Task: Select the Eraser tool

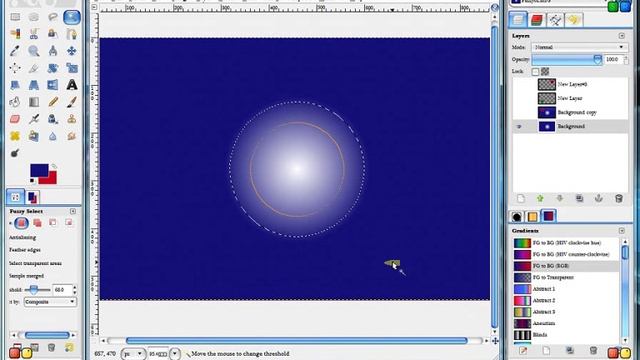Action: coord(15,119)
